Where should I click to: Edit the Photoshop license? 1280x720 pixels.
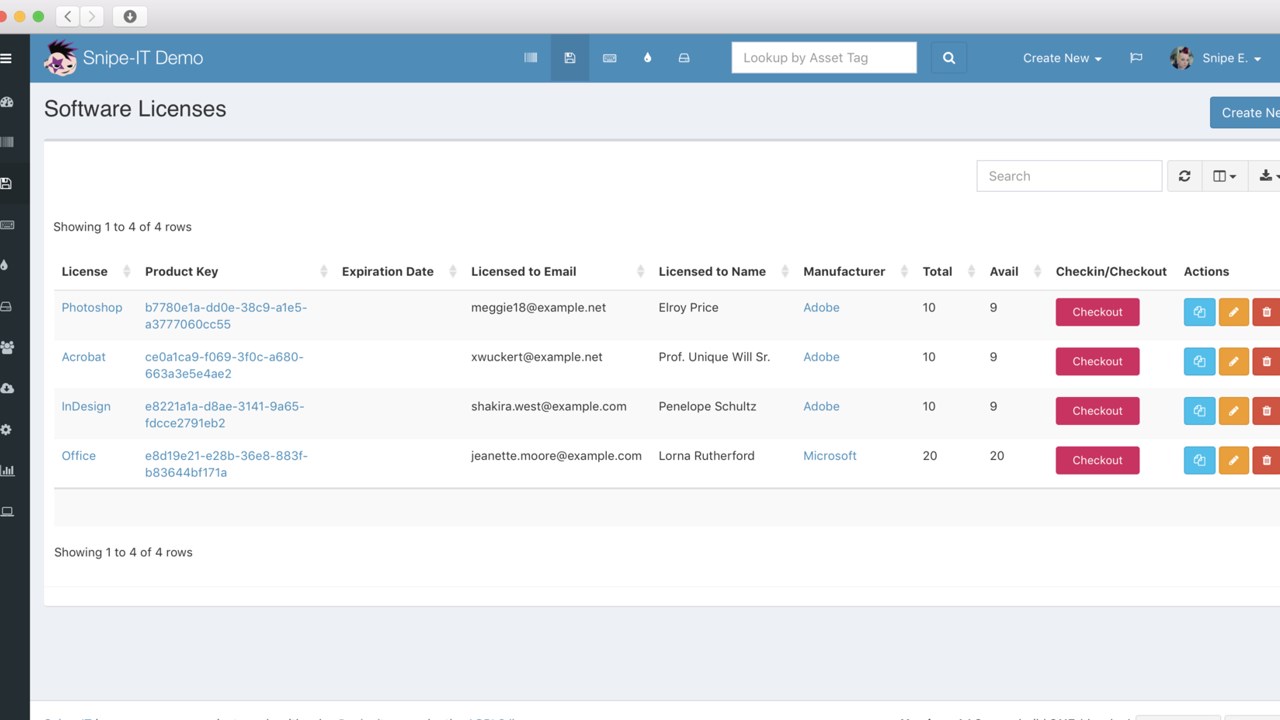1234,312
